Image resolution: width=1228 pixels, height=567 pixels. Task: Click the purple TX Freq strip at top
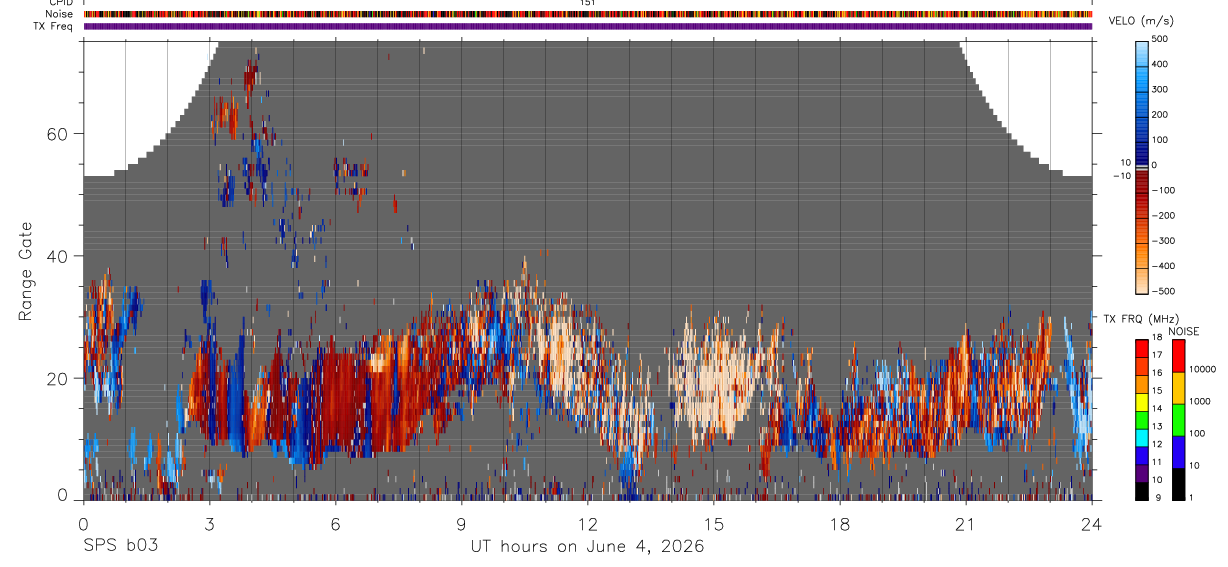588,26
